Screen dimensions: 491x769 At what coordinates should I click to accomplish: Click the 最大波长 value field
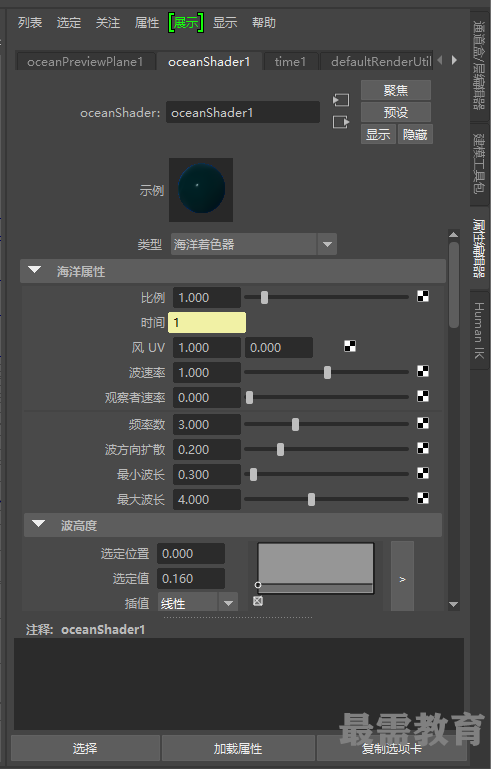207,500
